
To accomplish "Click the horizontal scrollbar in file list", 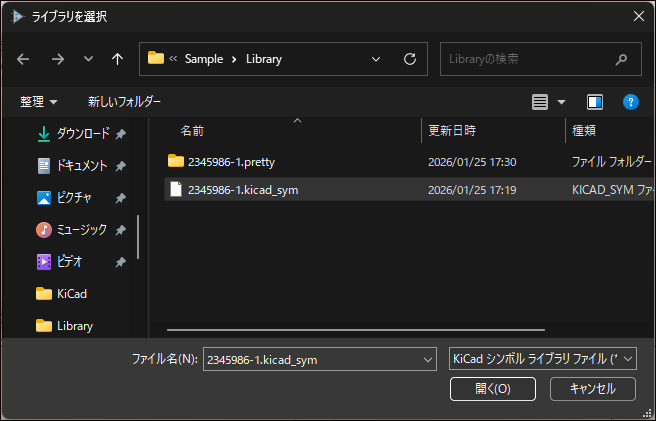I will 355,328.
